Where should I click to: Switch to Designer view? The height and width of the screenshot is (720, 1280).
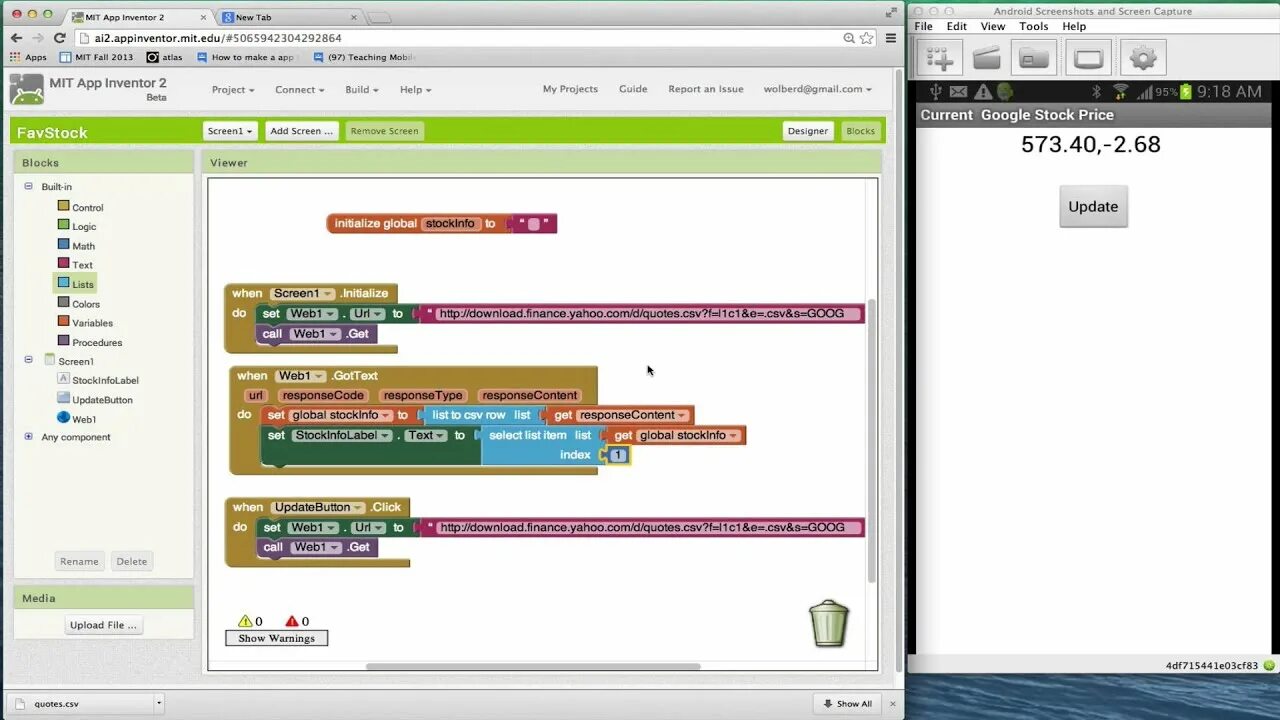pyautogui.click(x=807, y=131)
